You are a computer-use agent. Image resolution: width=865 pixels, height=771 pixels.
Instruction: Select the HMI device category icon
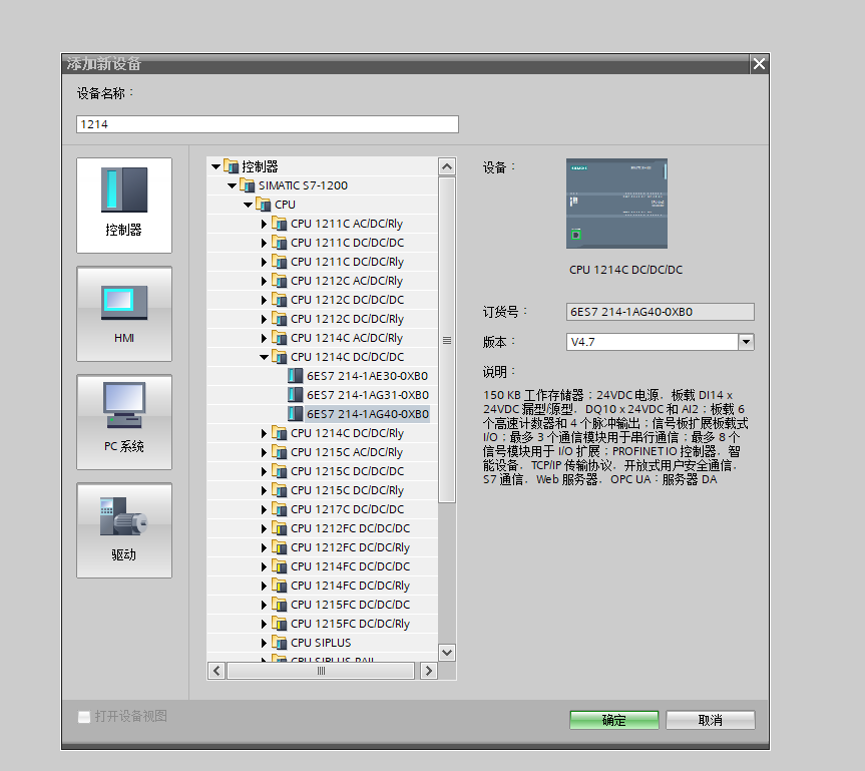click(x=124, y=314)
